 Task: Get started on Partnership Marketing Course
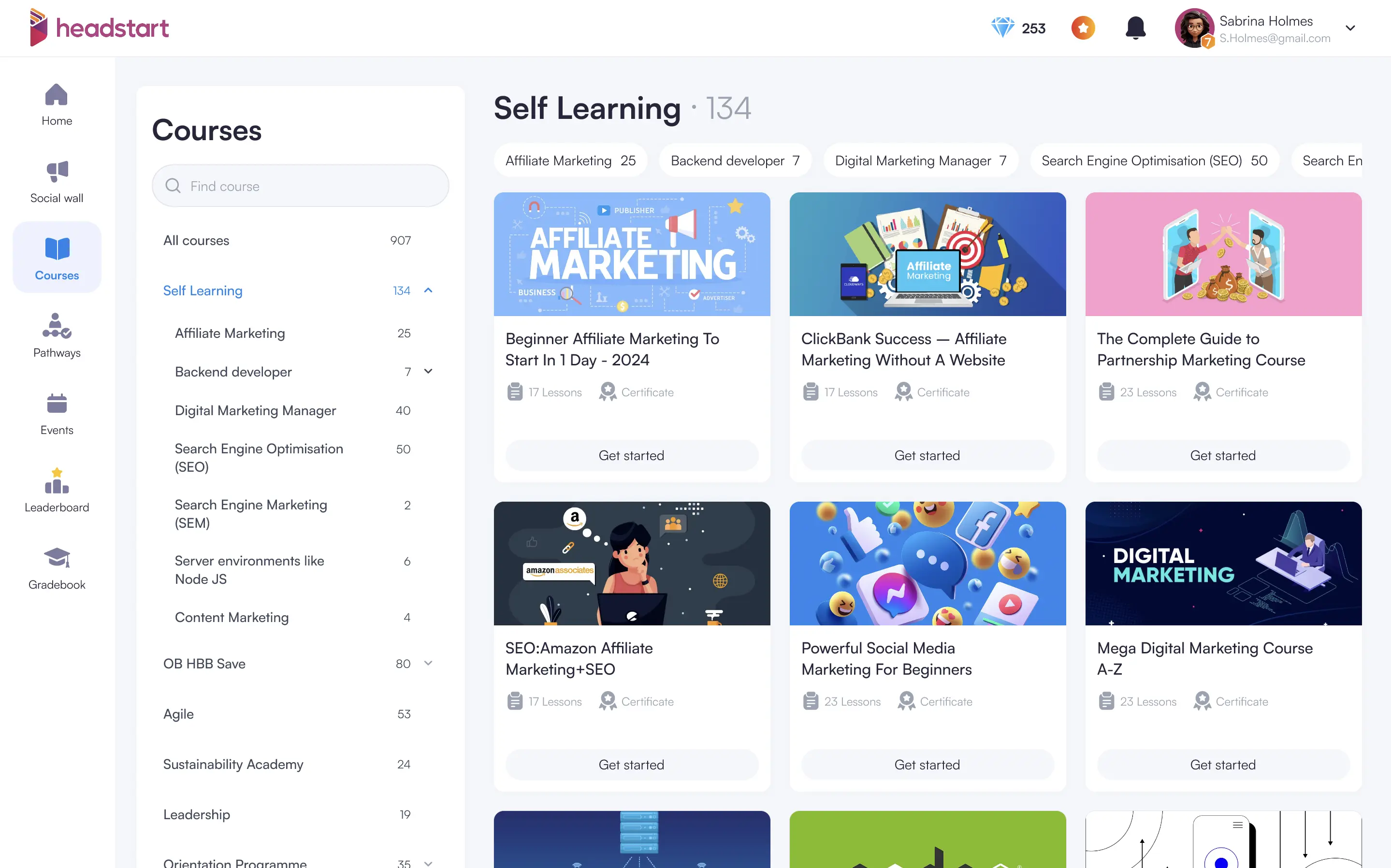[x=1223, y=455]
